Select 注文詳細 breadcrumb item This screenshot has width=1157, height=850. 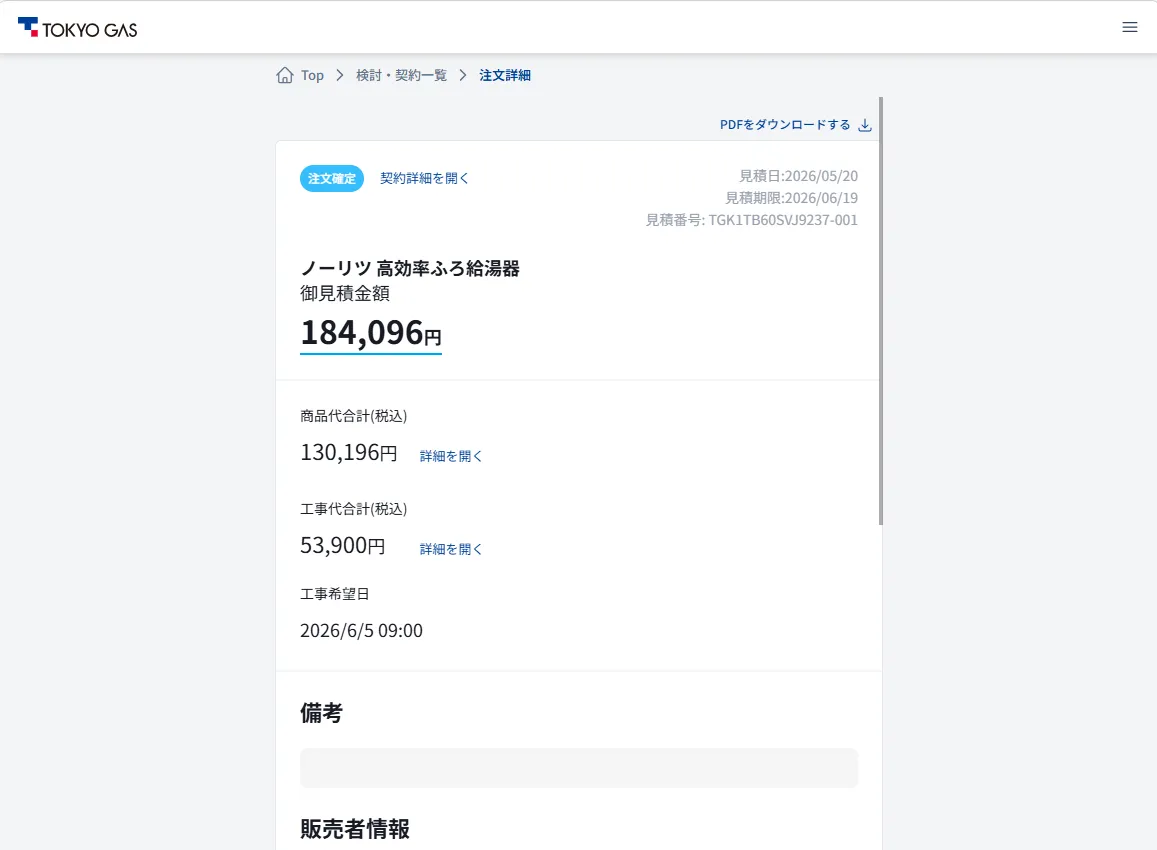point(505,75)
